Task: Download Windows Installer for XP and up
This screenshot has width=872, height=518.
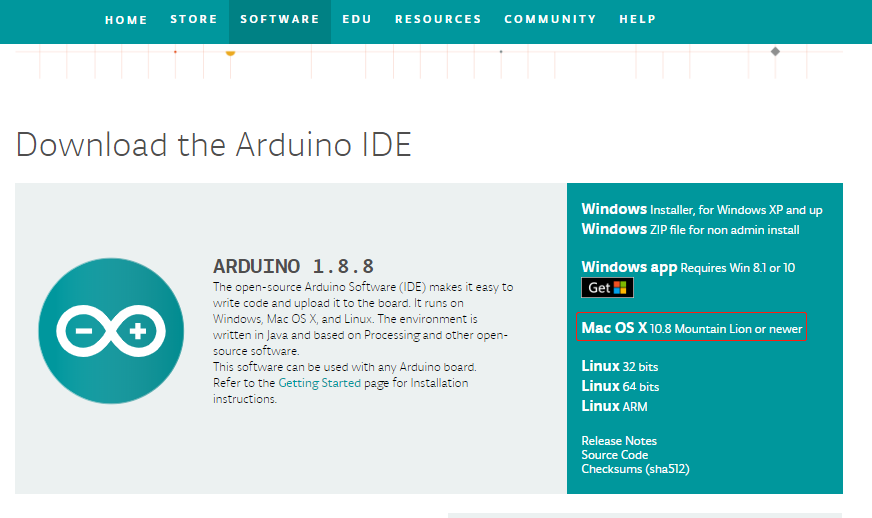Action: (702, 209)
